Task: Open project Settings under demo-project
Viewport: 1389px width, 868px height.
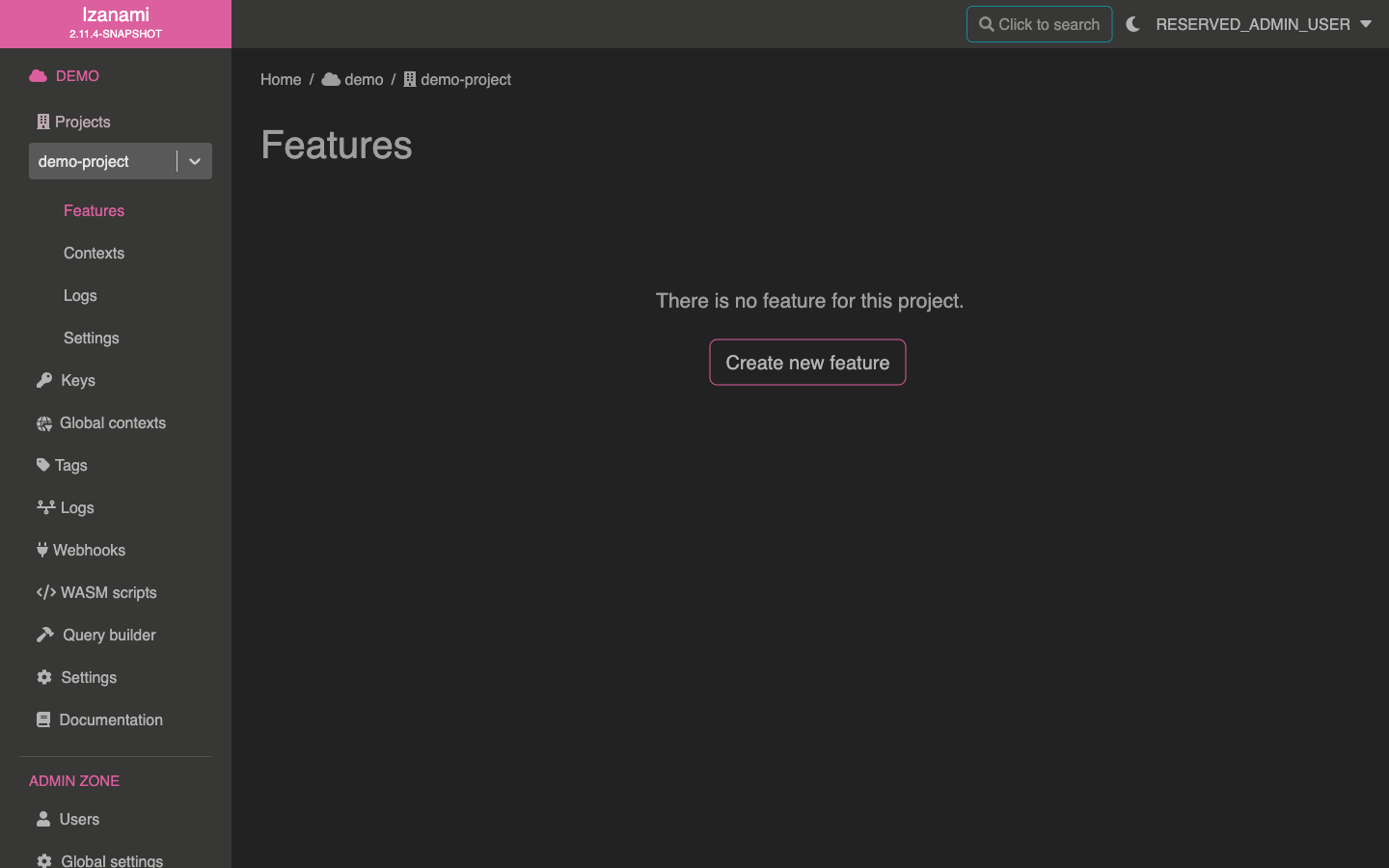Action: click(92, 338)
